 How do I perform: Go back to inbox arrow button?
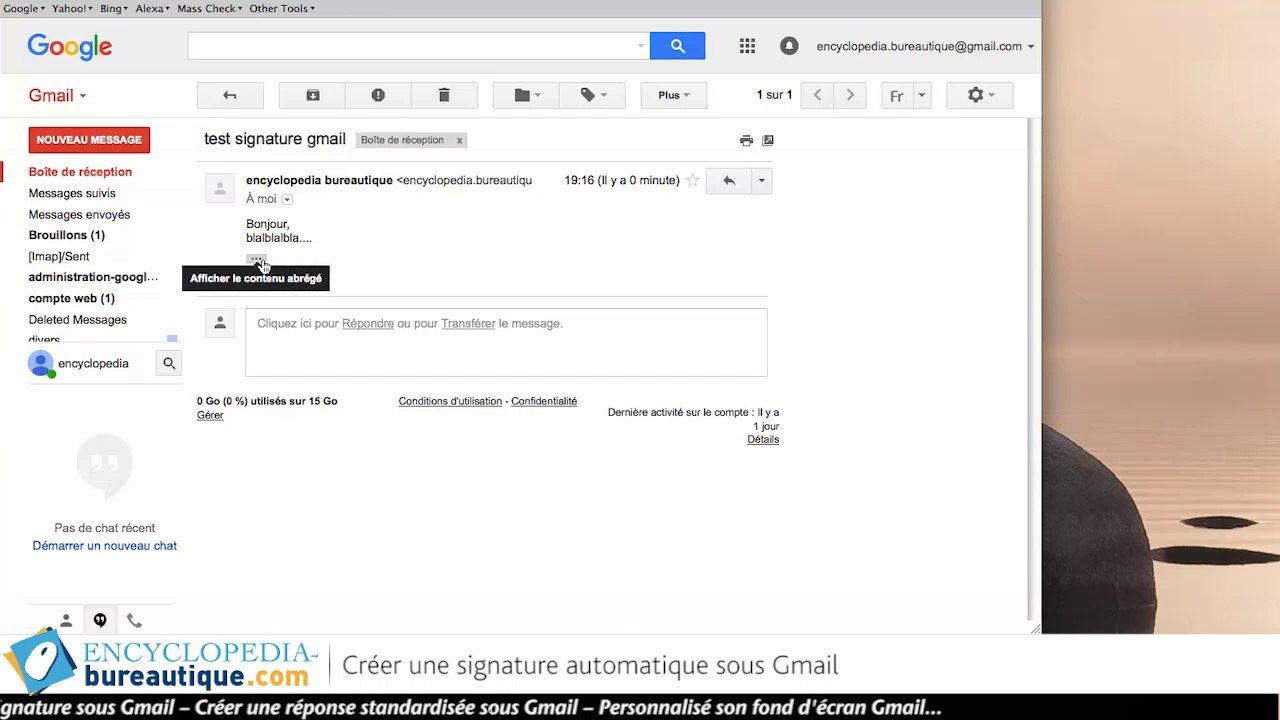click(230, 95)
